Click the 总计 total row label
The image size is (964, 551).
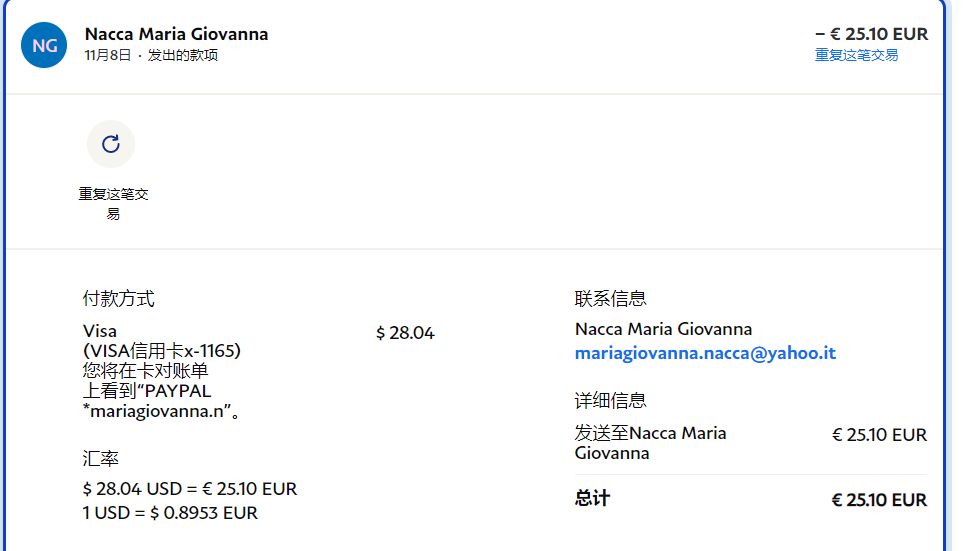point(592,498)
